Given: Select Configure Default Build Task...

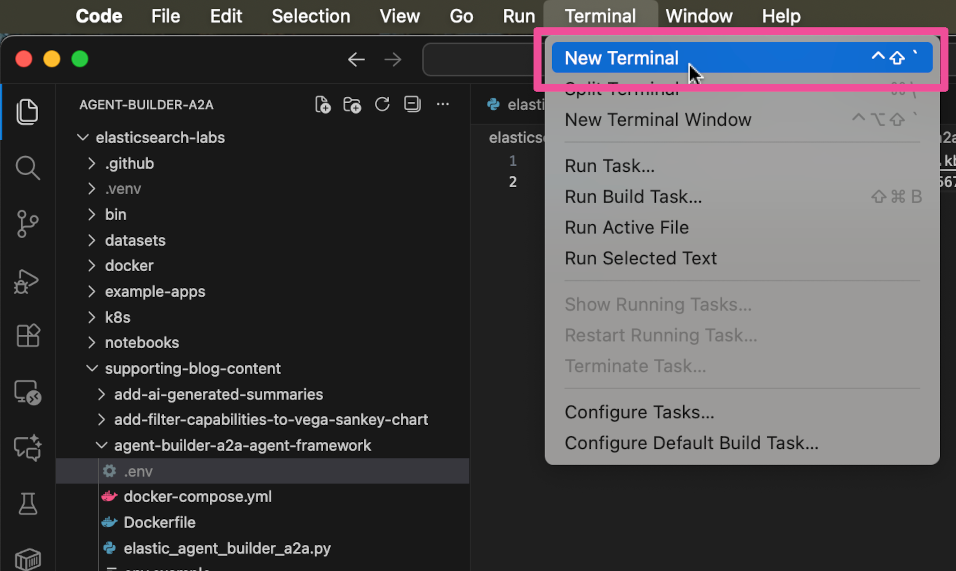Looking at the screenshot, I should tap(742, 443).
